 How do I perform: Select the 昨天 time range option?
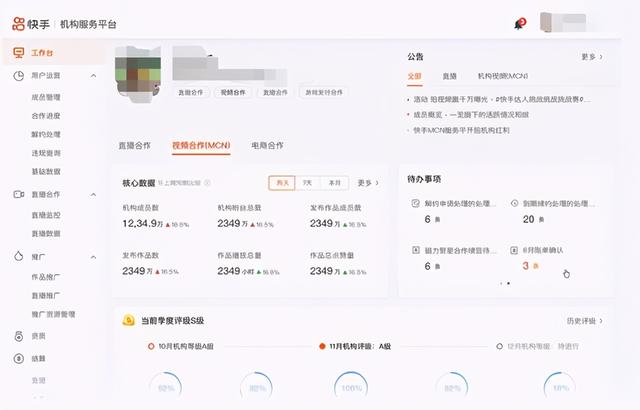point(283,183)
